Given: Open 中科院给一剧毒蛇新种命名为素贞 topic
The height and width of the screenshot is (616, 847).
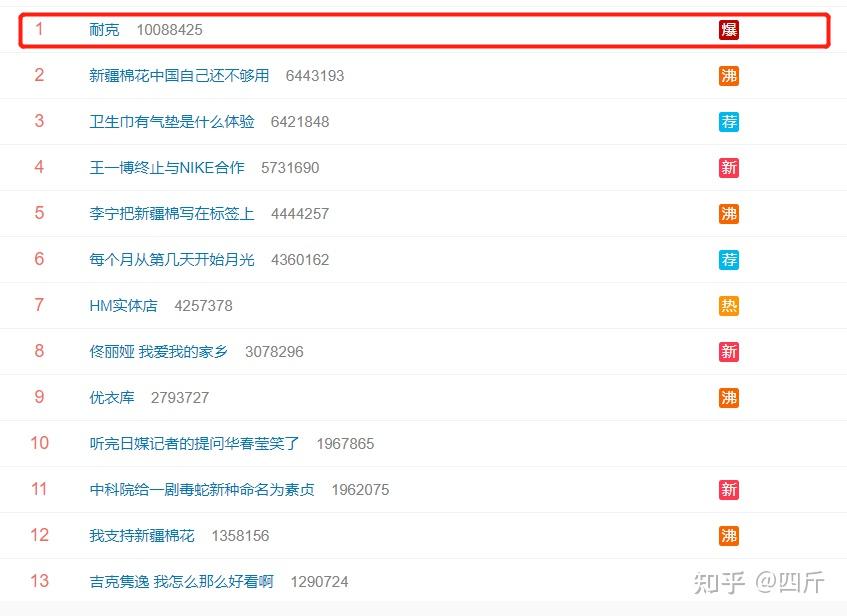Looking at the screenshot, I should click(x=202, y=490).
